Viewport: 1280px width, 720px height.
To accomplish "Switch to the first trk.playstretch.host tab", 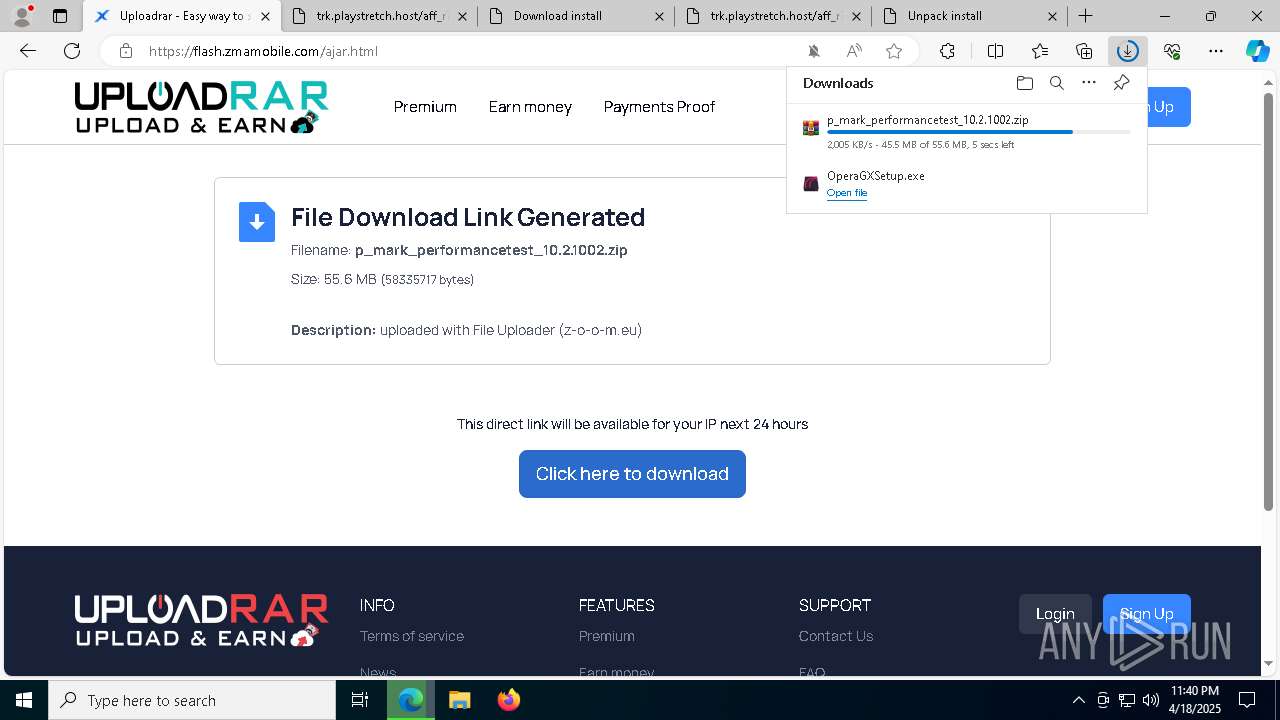I will [378, 16].
